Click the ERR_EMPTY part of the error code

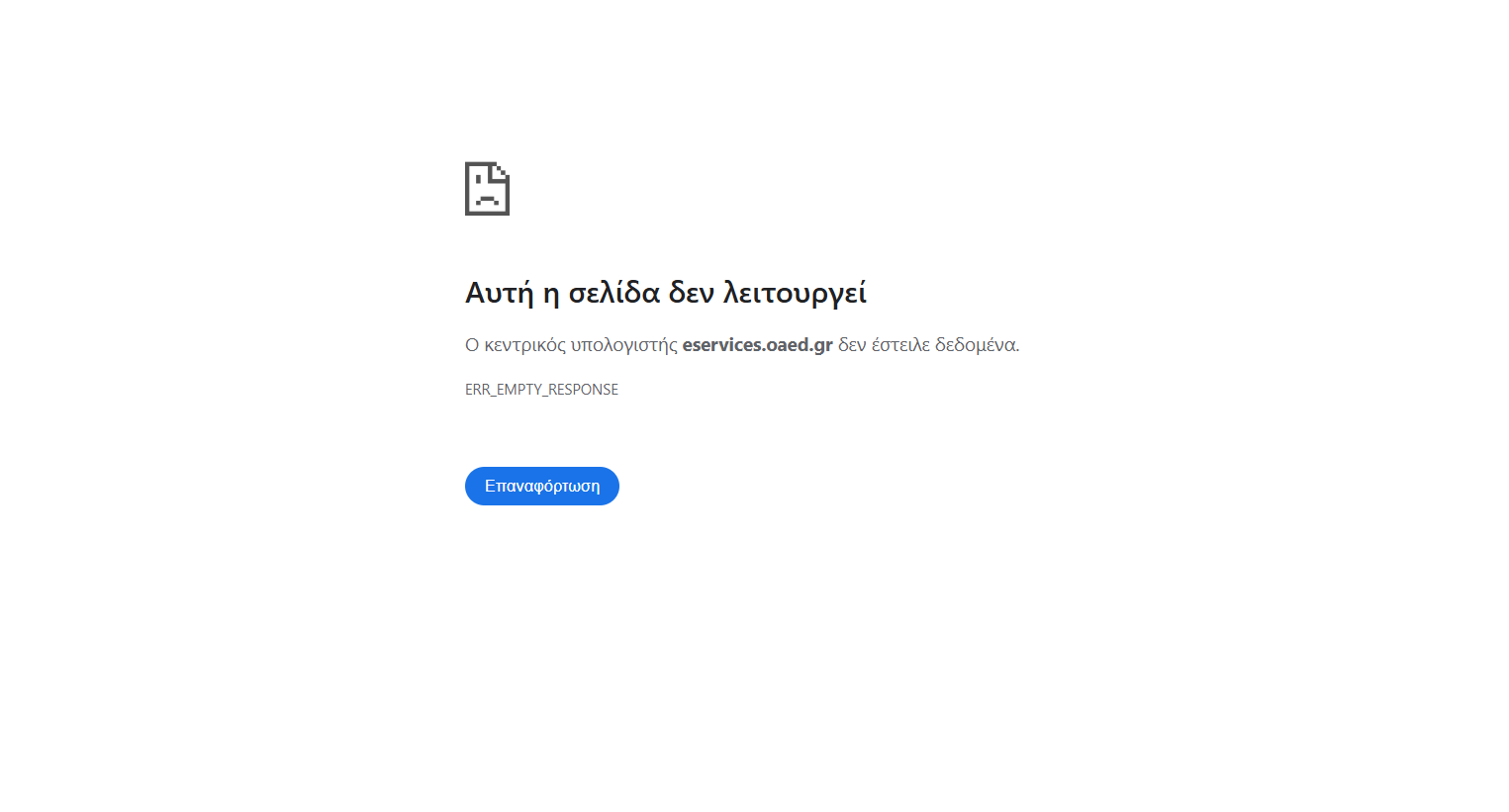pos(504,390)
